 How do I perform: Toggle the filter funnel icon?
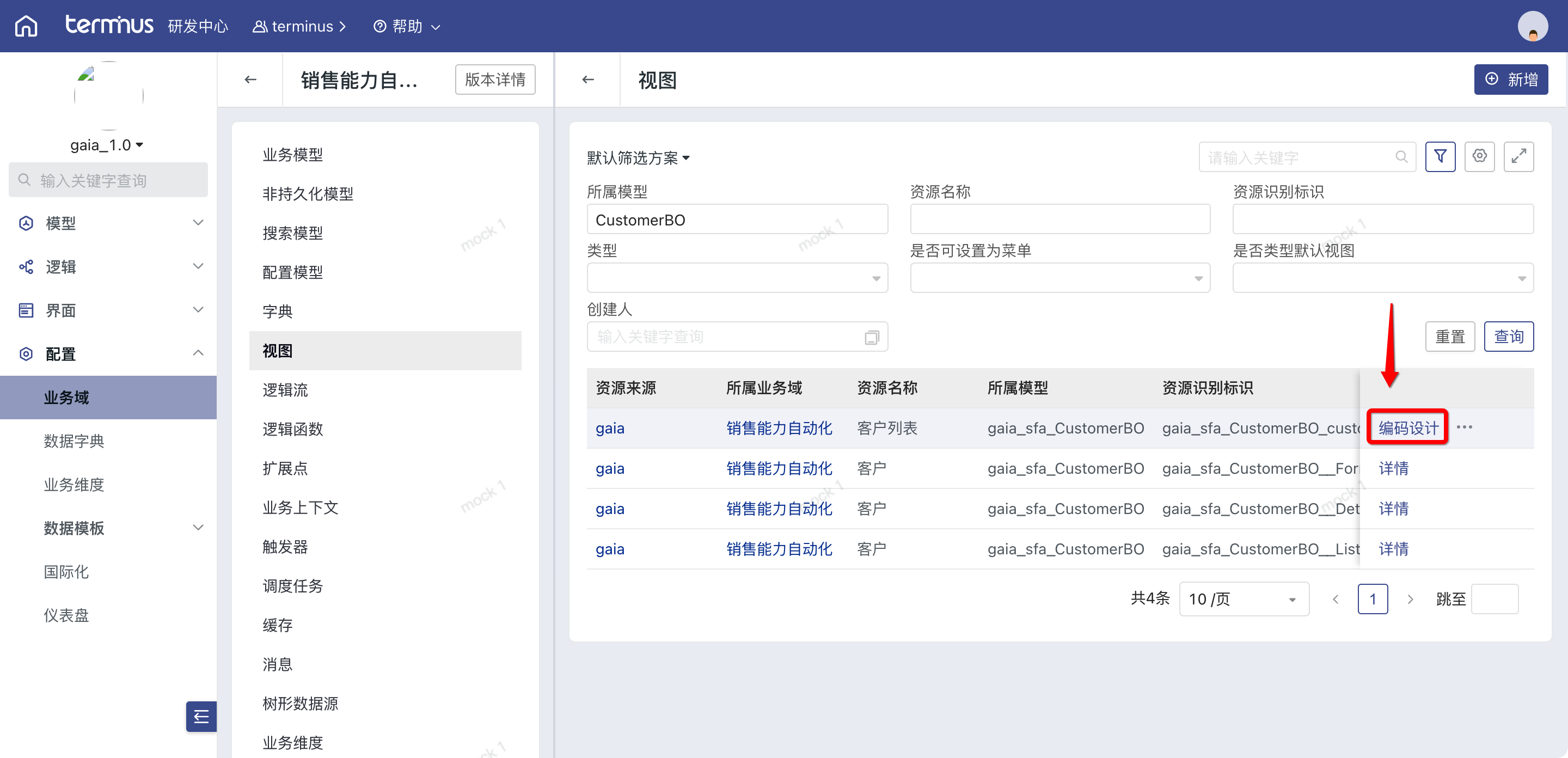(1440, 156)
